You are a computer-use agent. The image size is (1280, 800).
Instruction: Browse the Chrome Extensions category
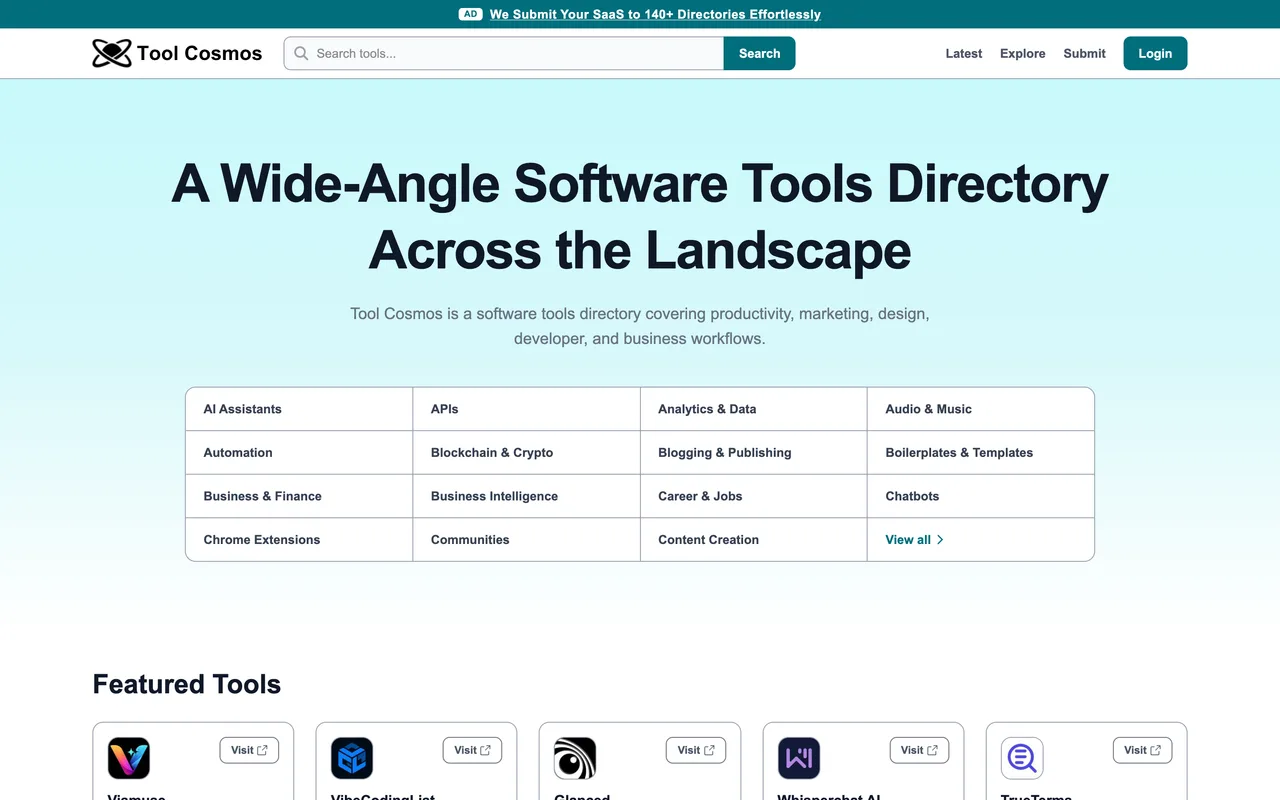click(x=299, y=539)
